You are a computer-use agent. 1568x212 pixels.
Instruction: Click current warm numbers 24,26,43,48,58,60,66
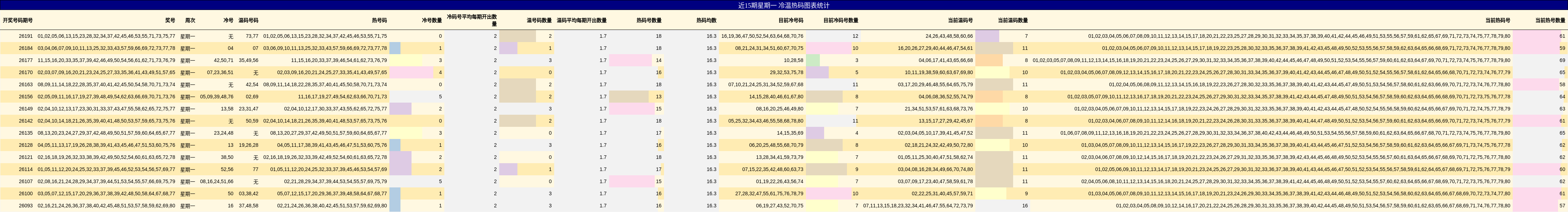click(949, 36)
